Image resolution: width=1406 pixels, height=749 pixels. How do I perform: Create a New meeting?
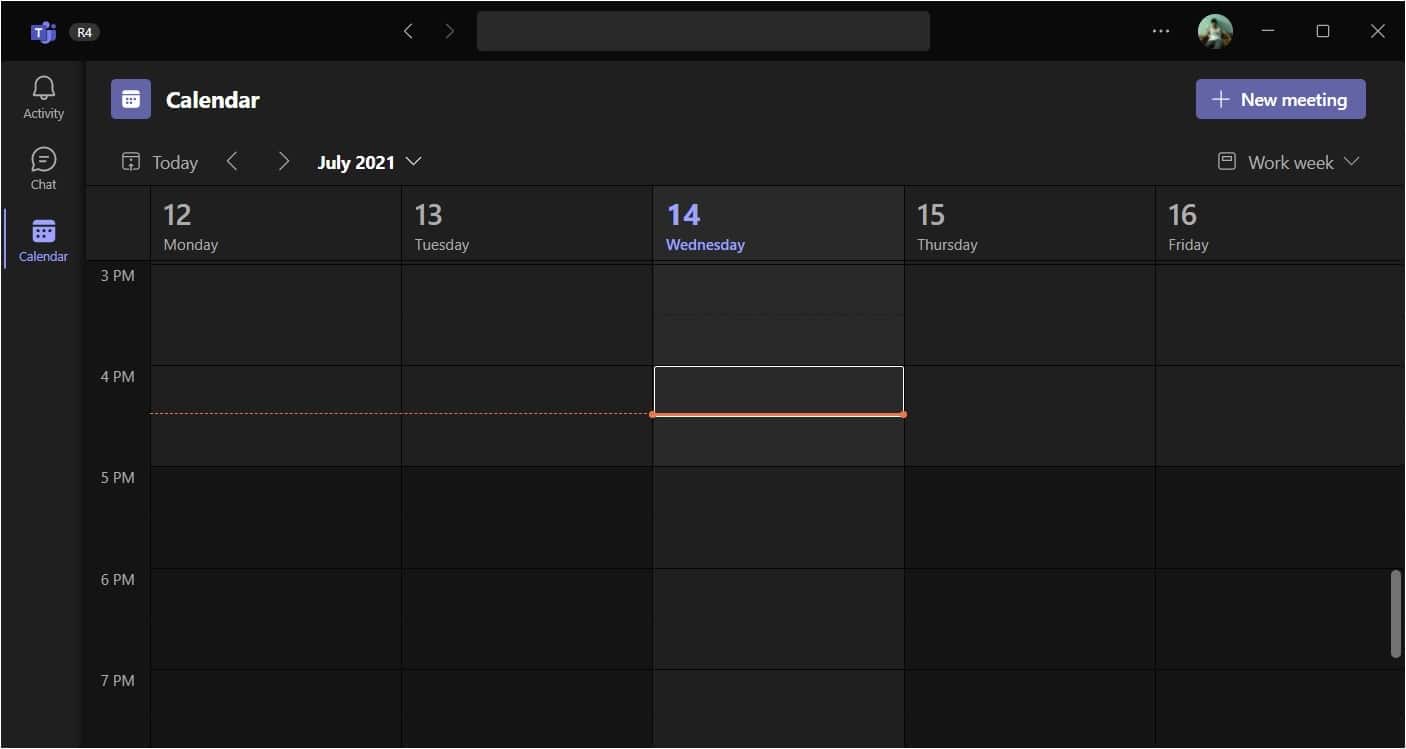pyautogui.click(x=1280, y=99)
